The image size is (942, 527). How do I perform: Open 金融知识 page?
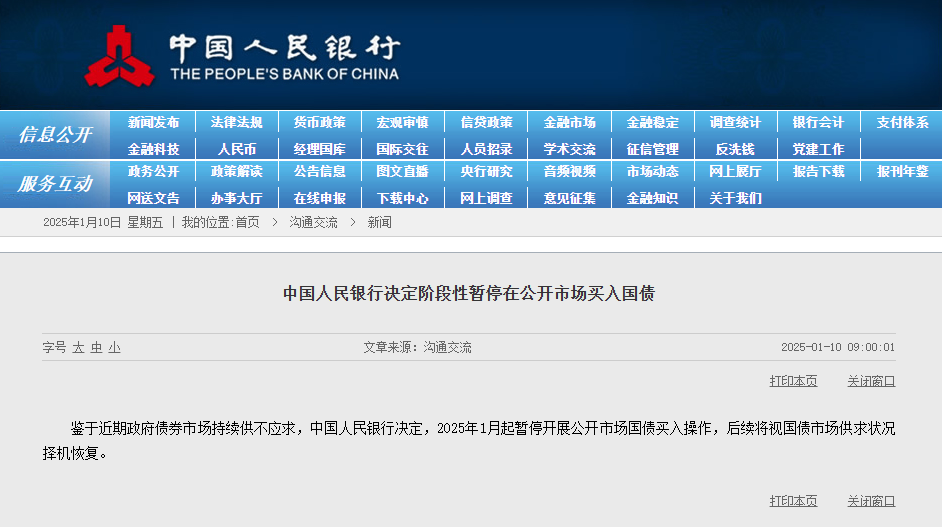(x=652, y=198)
